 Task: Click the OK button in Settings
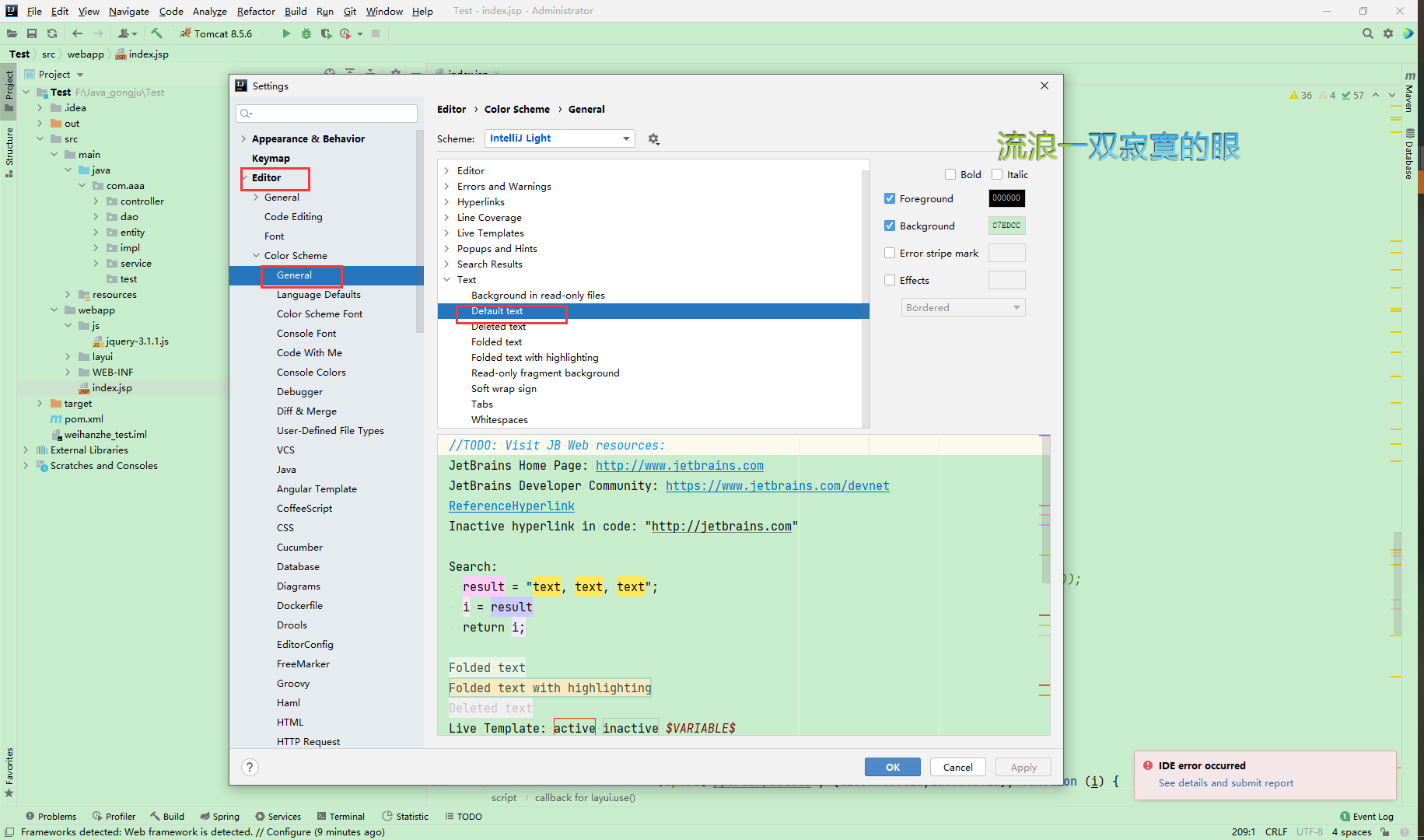pos(892,767)
